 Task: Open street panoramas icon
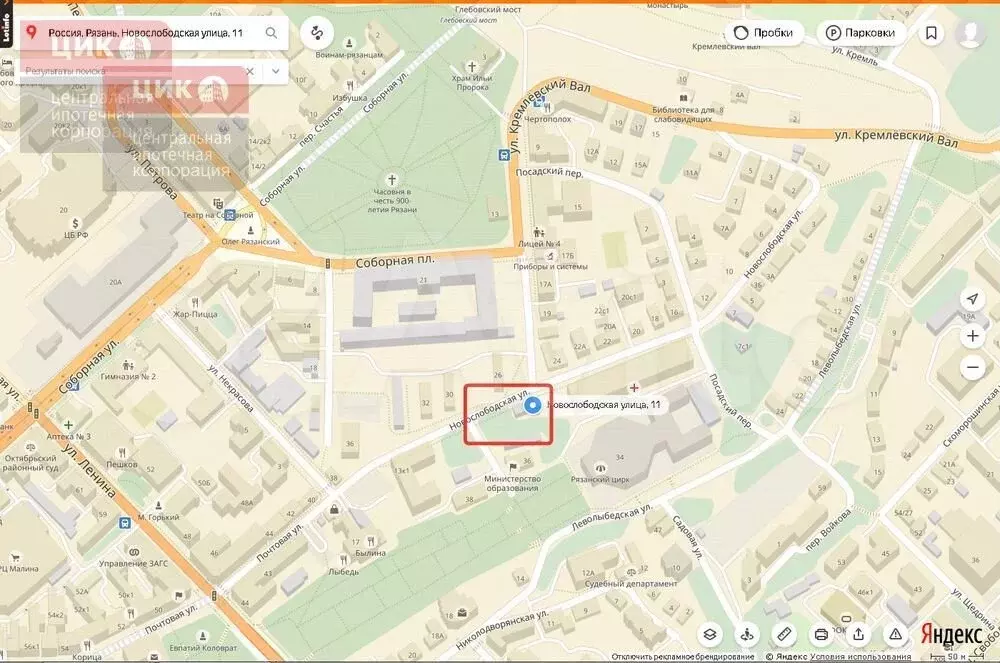coord(747,634)
